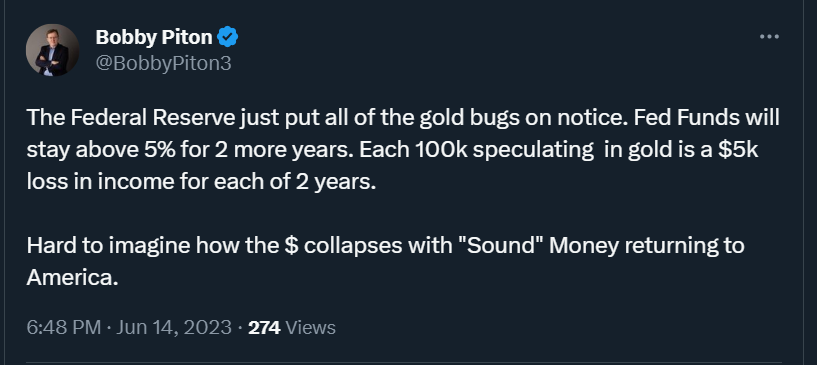This screenshot has width=817, height=365.
Task: Open the three-dot more options menu
Action: point(769,37)
